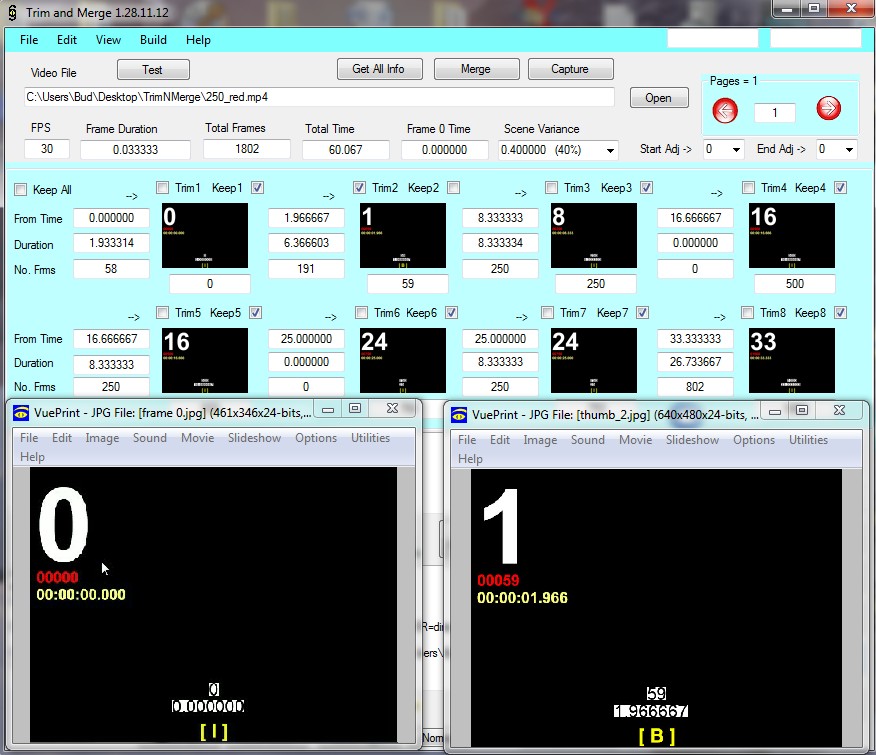Check the Trim6 checkbox
The width and height of the screenshot is (876, 755).
coord(361,312)
